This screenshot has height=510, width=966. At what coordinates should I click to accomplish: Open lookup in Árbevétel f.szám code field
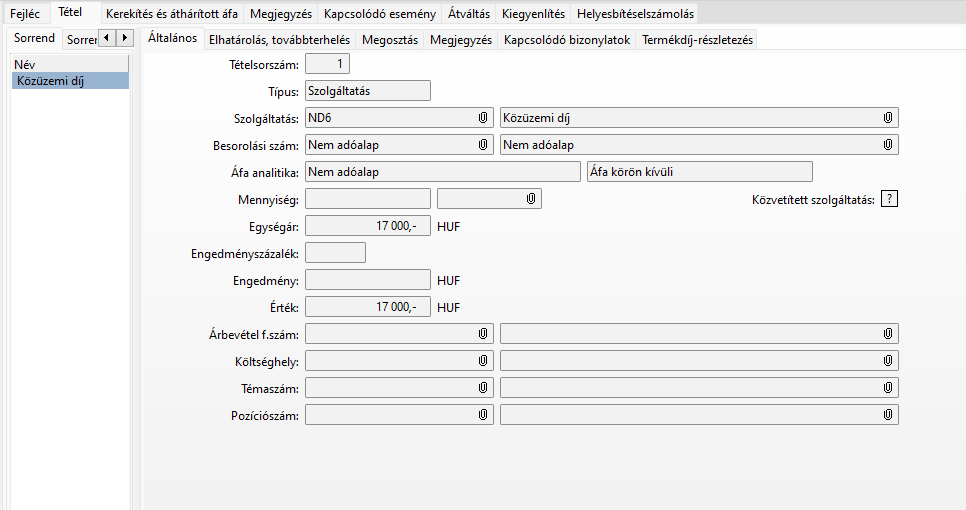pos(482,333)
